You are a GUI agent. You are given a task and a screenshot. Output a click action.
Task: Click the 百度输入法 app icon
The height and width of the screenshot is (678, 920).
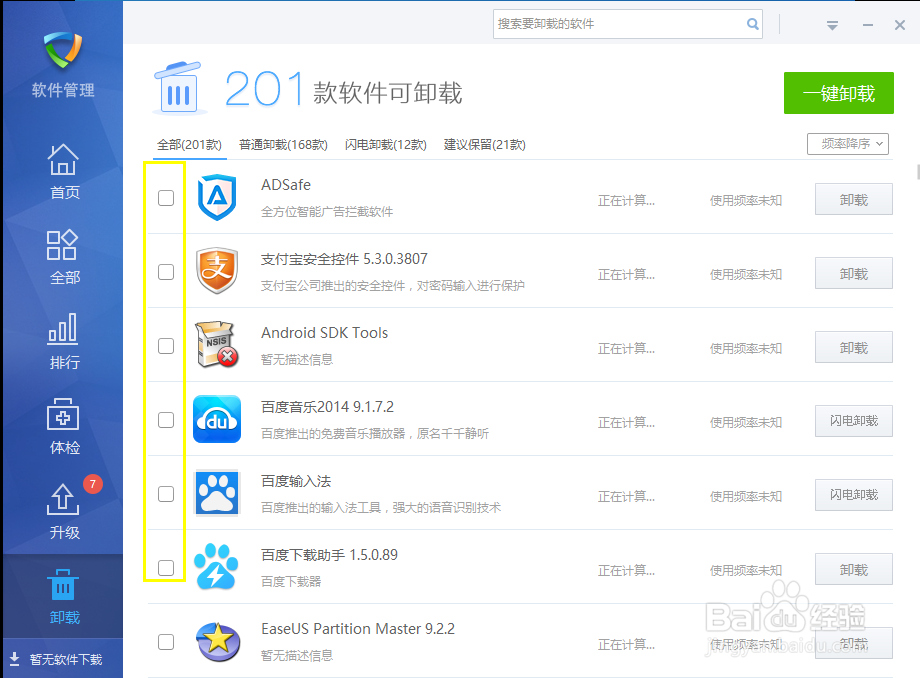[x=217, y=494]
